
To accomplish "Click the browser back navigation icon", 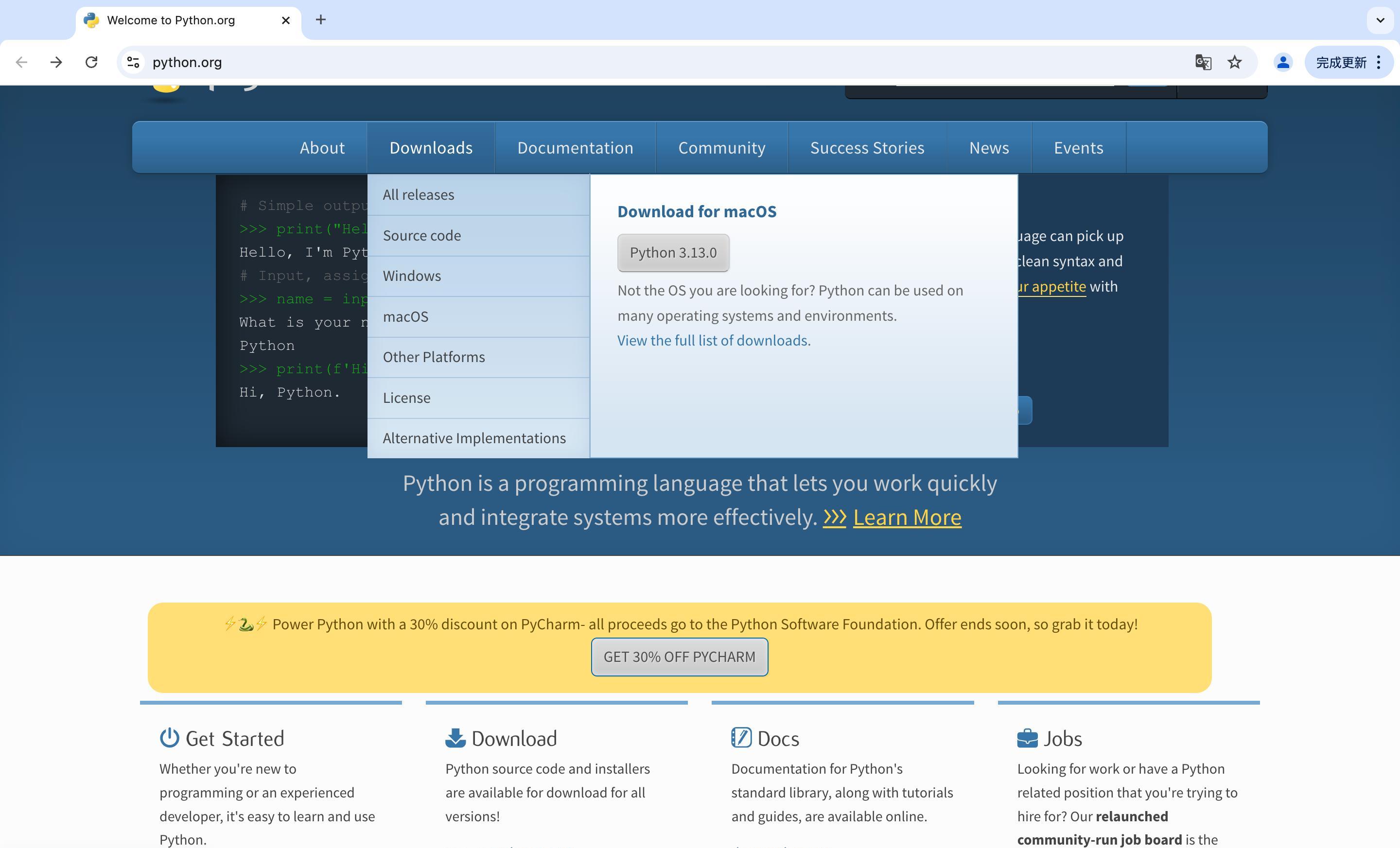I will coord(21,62).
